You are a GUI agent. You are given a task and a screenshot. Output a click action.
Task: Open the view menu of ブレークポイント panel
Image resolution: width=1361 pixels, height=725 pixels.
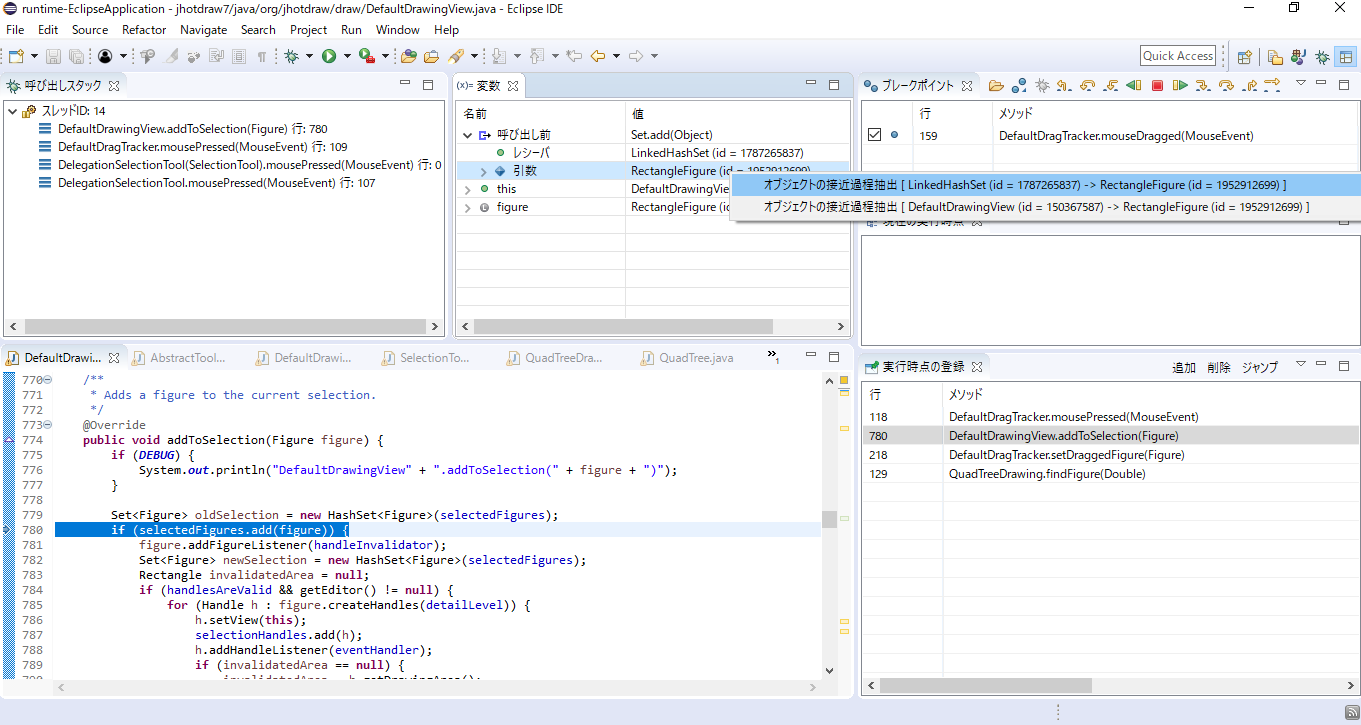click(1301, 84)
